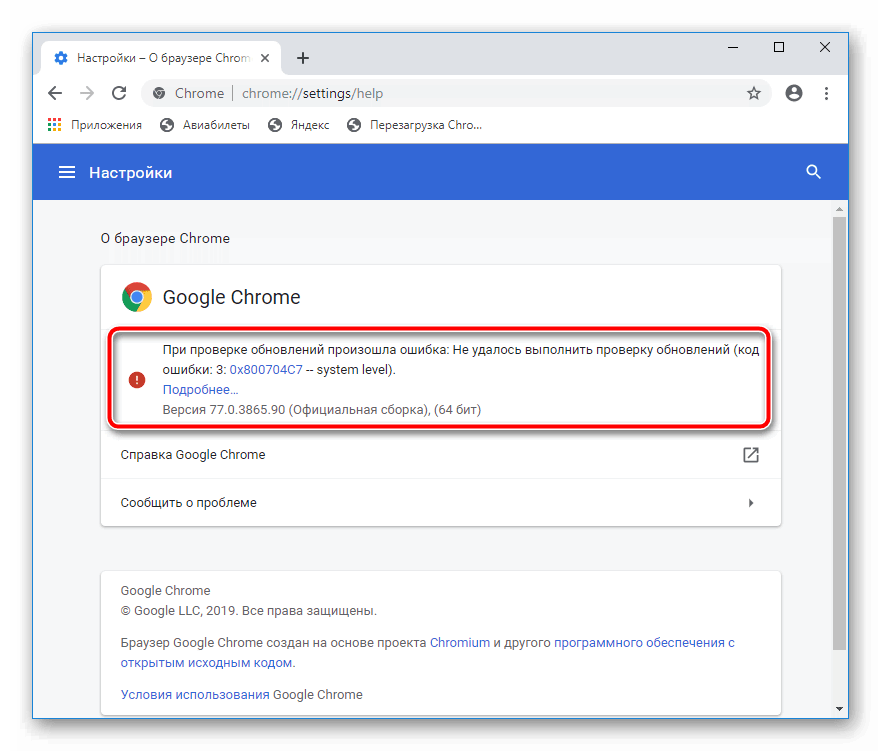Open the Apps shortcut (Приложения)
The width and height of the screenshot is (881, 751).
click(94, 125)
